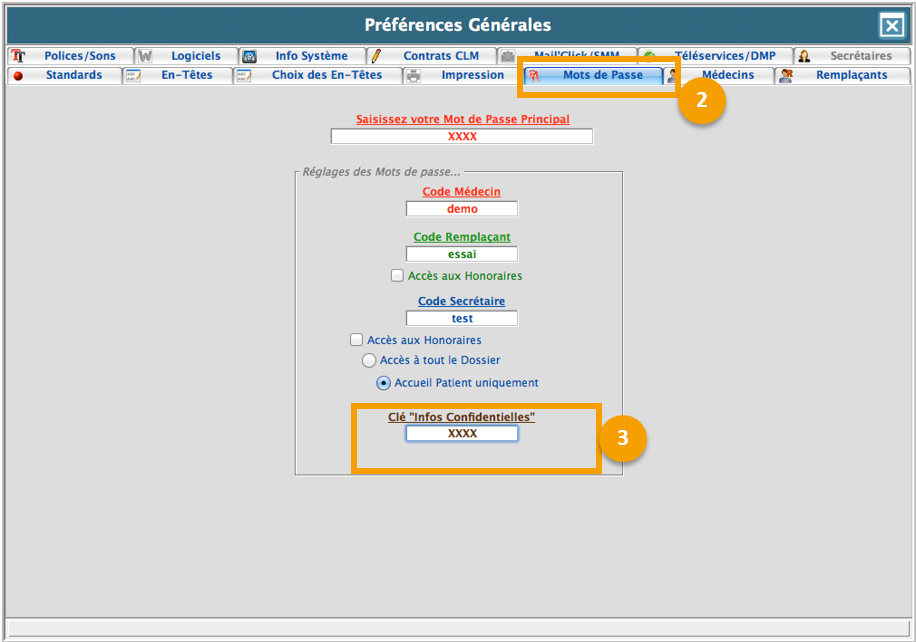Switch to the Téléservices/DMP tab

point(724,57)
